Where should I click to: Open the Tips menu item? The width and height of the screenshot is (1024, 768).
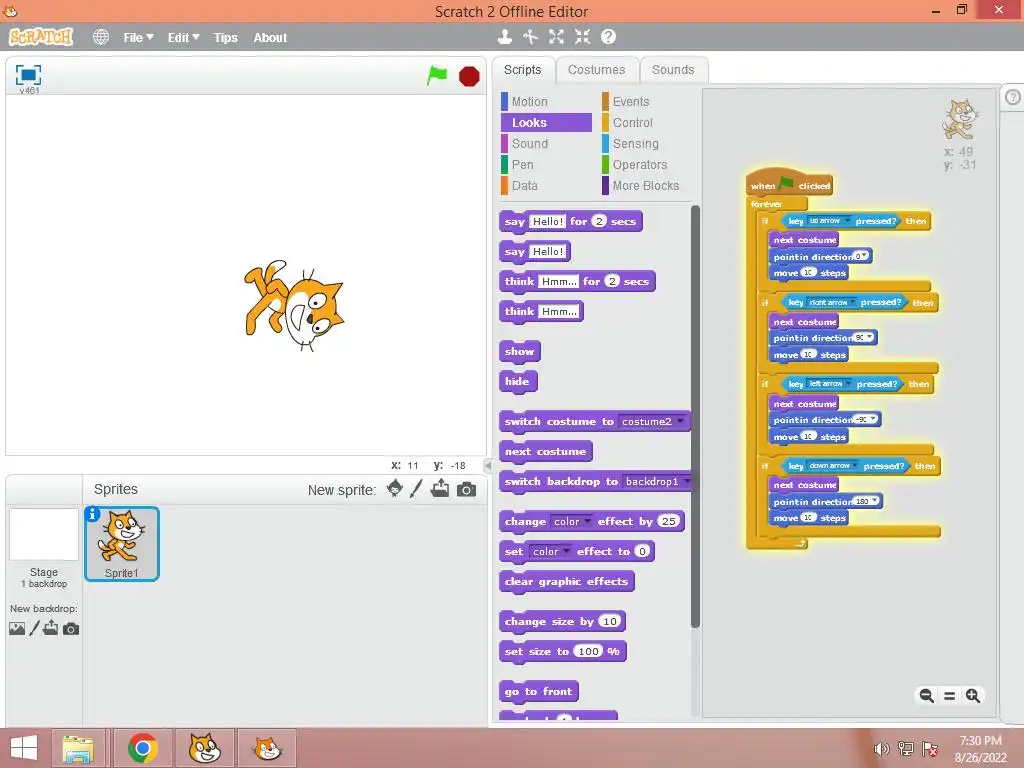coord(225,38)
